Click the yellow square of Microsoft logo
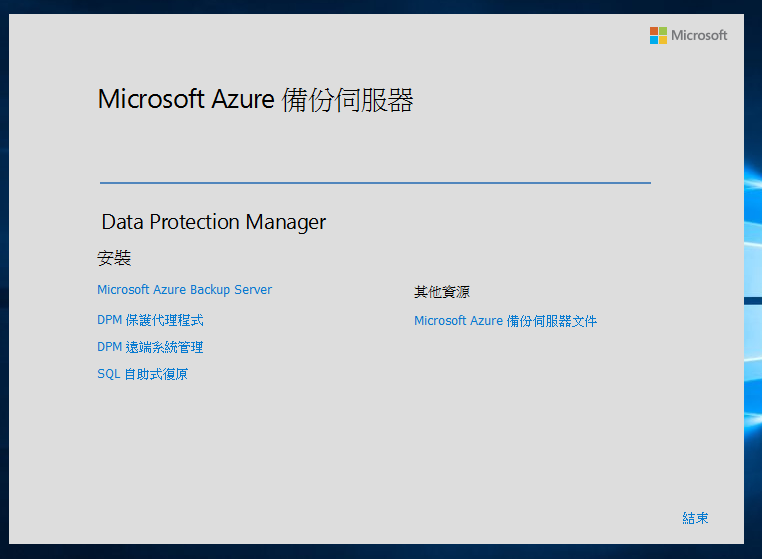762x559 pixels. pyautogui.click(x=663, y=40)
